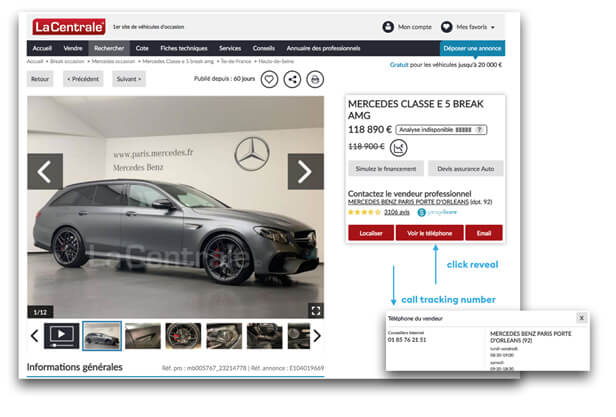Click the print icon
The width and height of the screenshot is (616, 417).
click(x=315, y=79)
